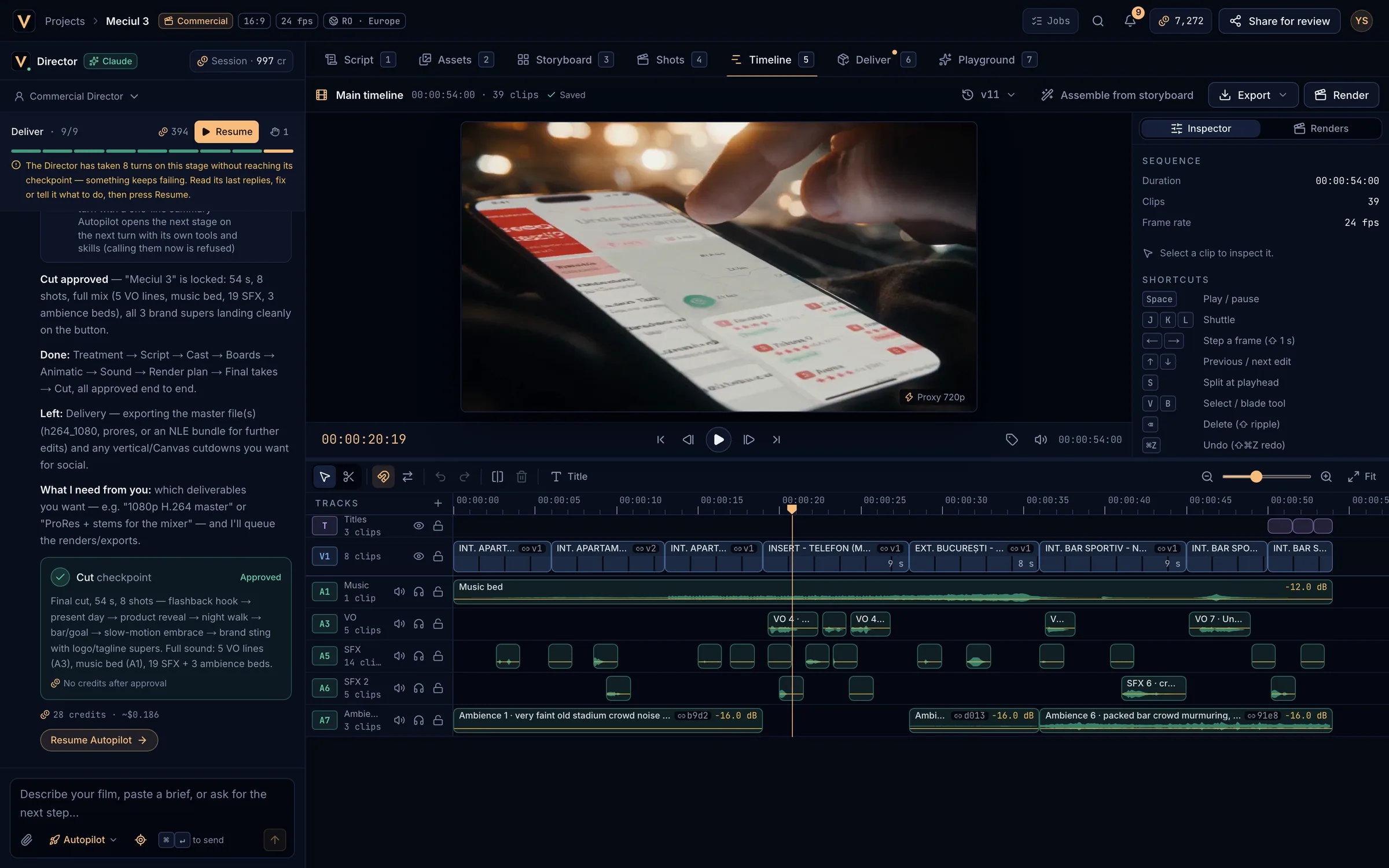Click Resume Autopilot
This screenshot has width=1389, height=868.
(99, 740)
